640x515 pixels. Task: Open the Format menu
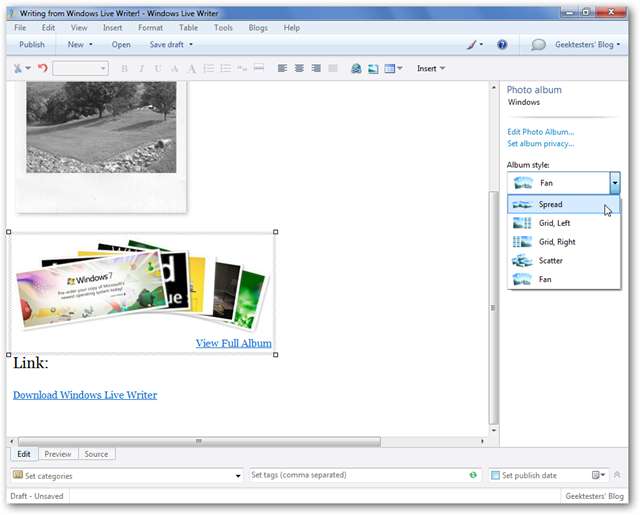click(x=150, y=28)
